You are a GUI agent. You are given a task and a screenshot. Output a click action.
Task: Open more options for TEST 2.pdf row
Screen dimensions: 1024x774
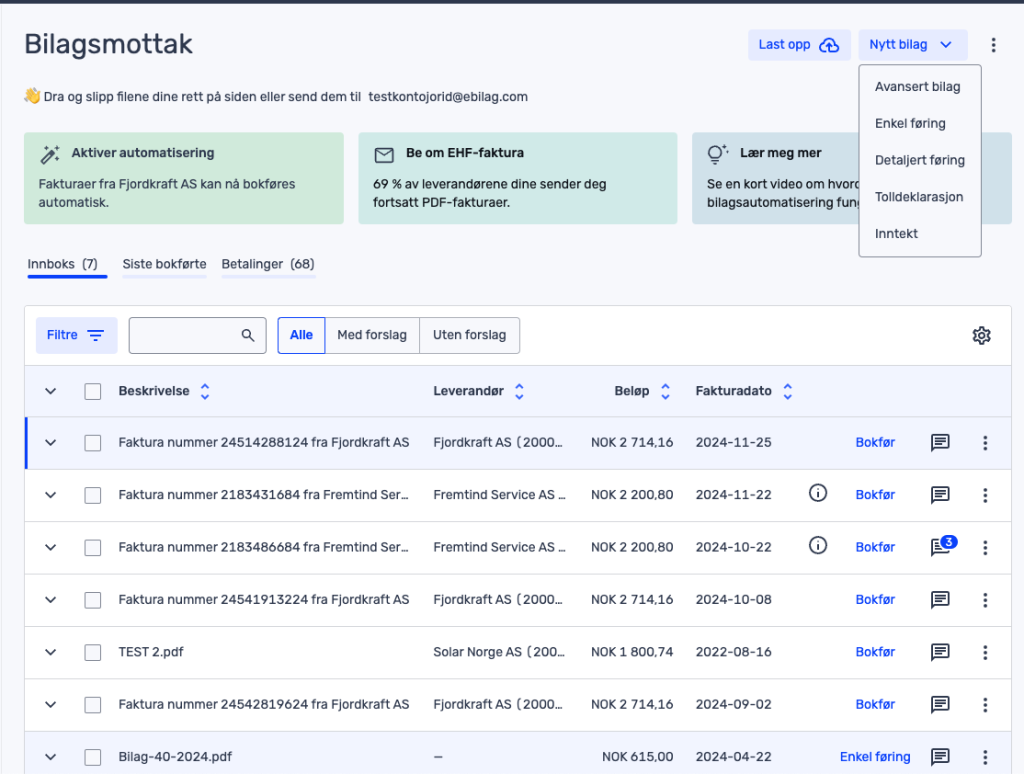[x=985, y=652]
